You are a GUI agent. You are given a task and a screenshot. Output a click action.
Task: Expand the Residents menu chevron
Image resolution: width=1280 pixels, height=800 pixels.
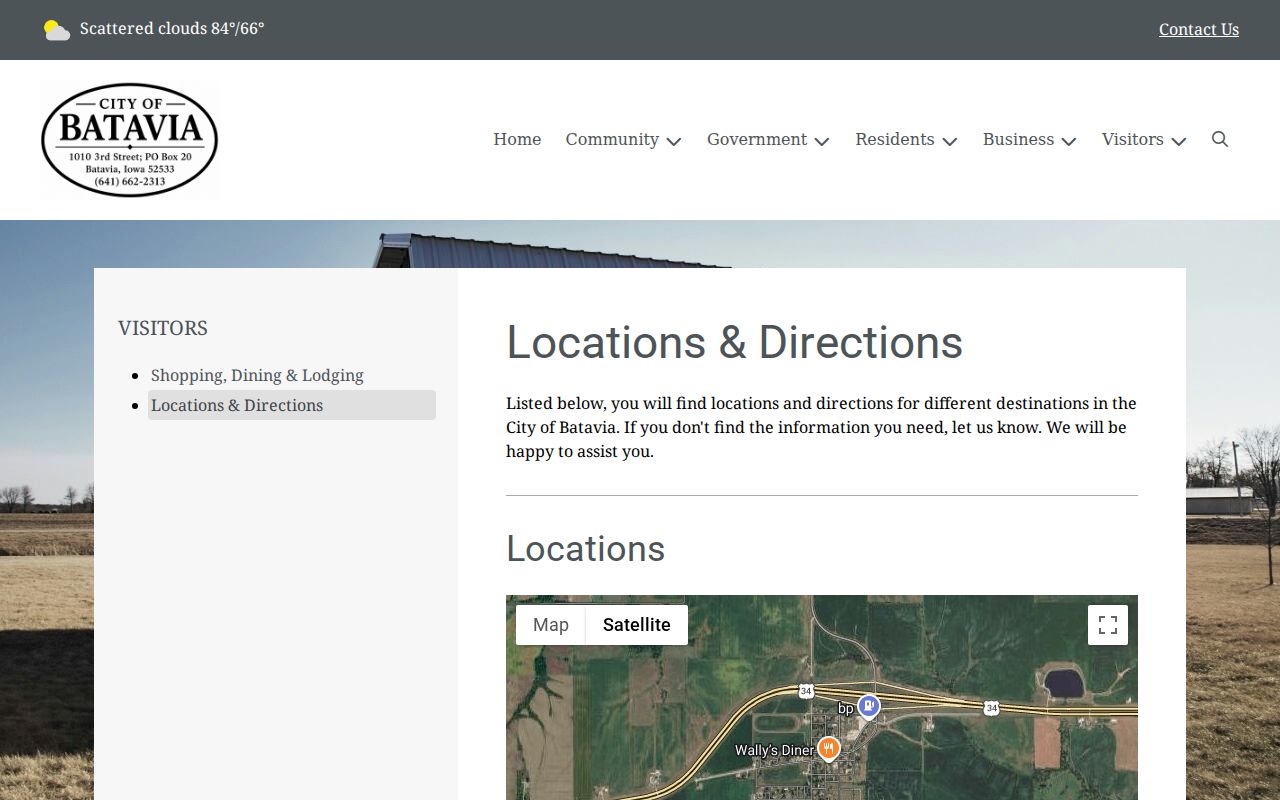click(x=950, y=141)
